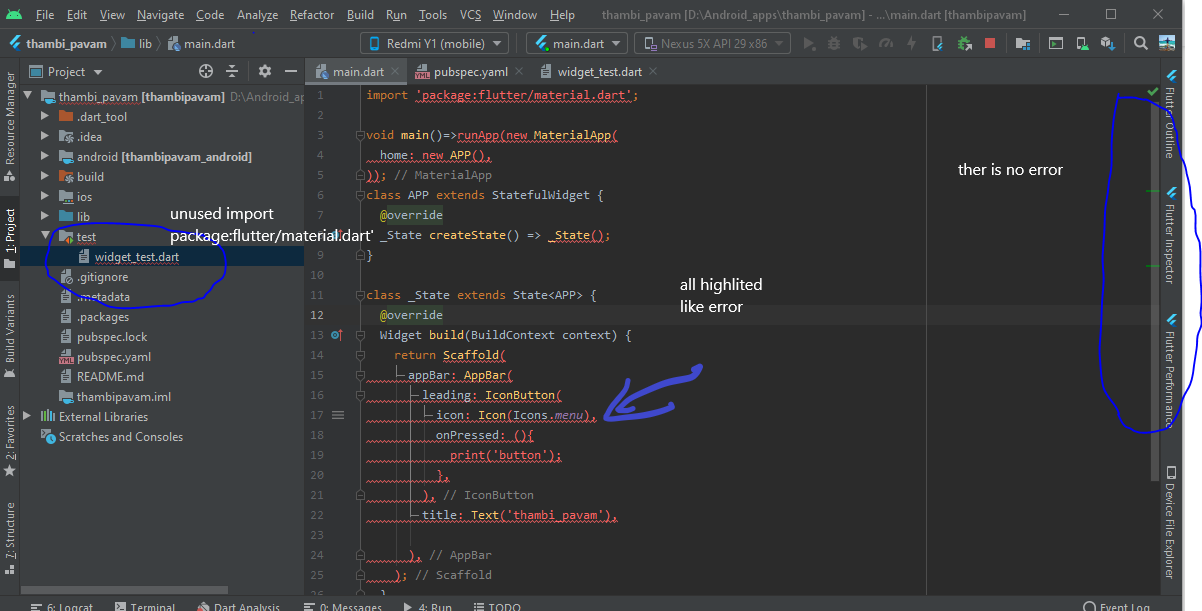The image size is (1202, 611).
Task: Collapse the thambi_pavam root project node
Action: pyautogui.click(x=27, y=97)
